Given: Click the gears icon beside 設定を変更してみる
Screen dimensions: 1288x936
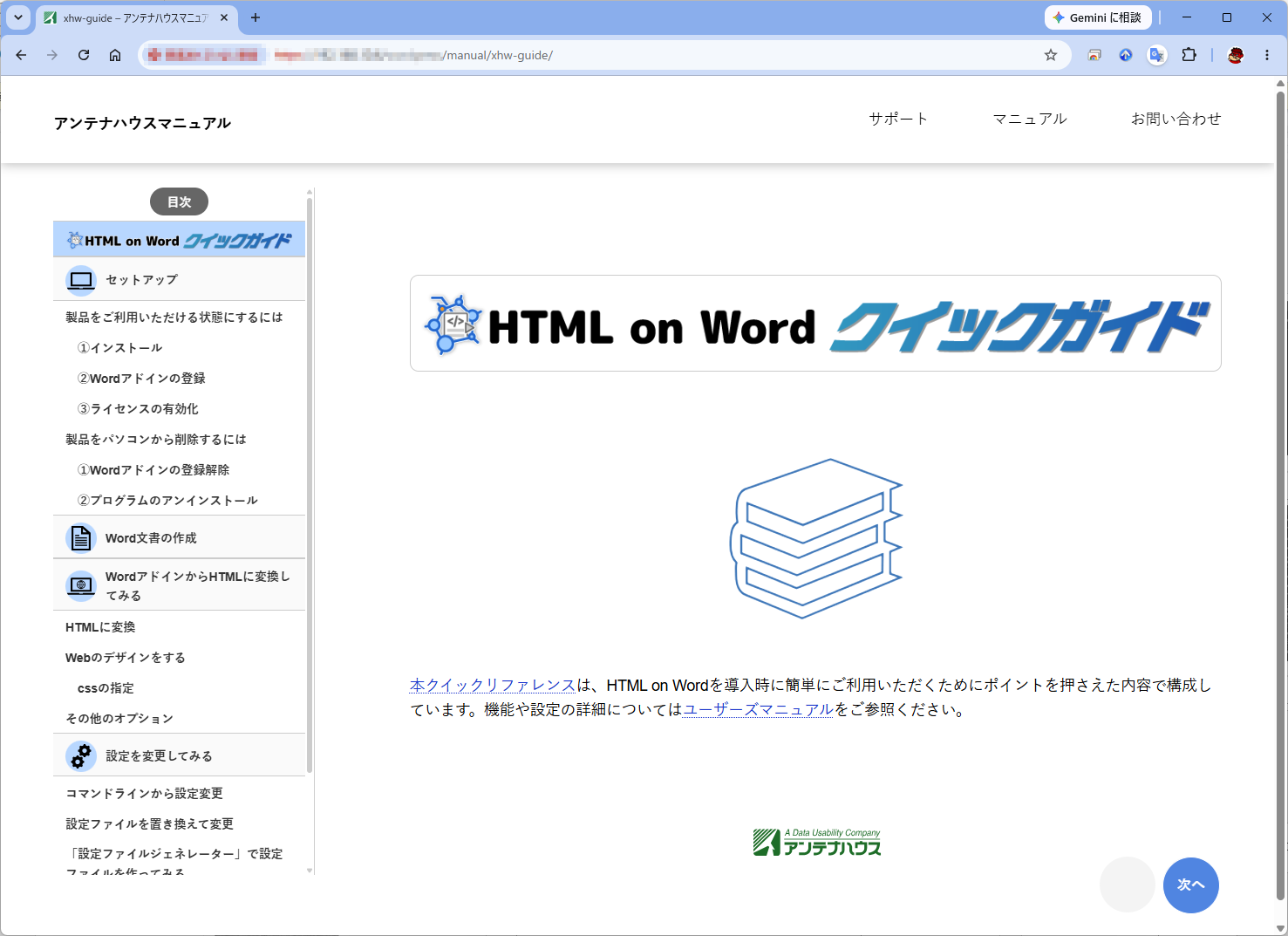Looking at the screenshot, I should [x=81, y=756].
